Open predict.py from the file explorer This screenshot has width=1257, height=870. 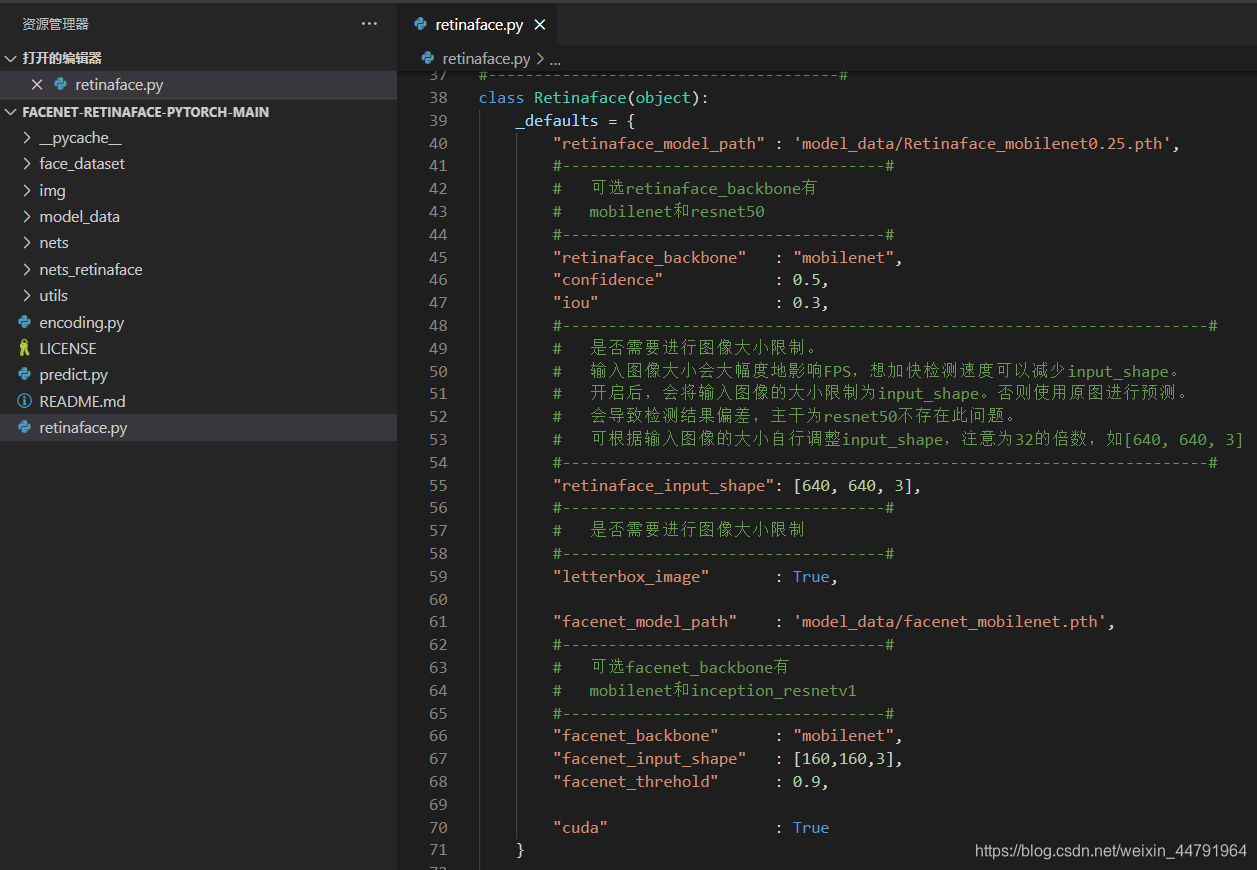[x=73, y=375]
